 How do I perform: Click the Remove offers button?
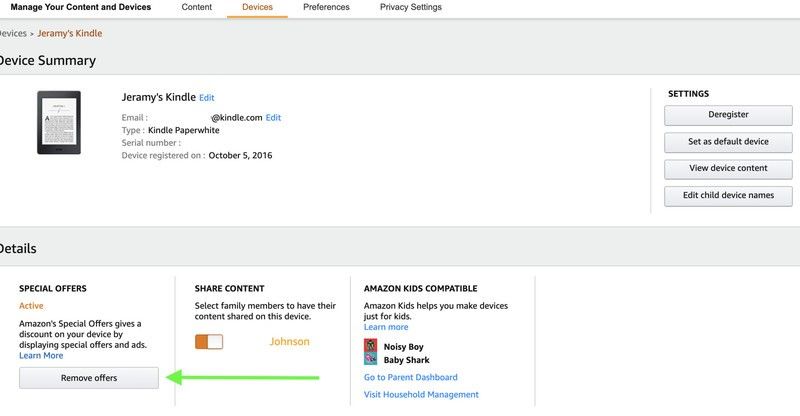coord(89,378)
